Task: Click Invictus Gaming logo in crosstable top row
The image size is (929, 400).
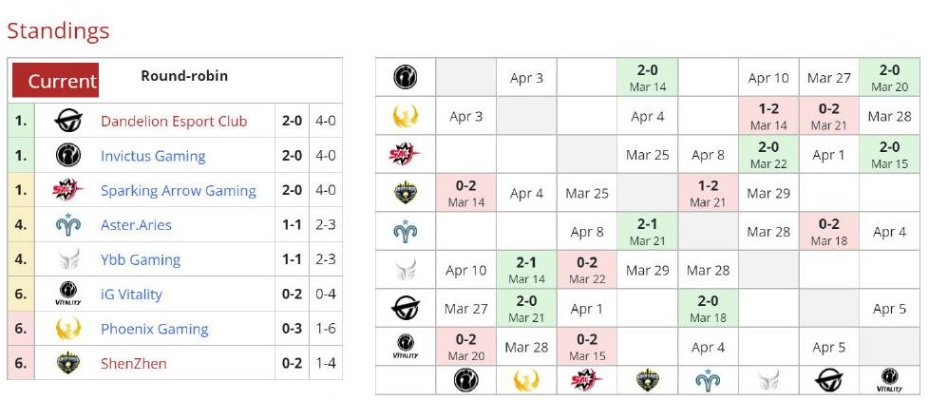Action: coord(406,78)
